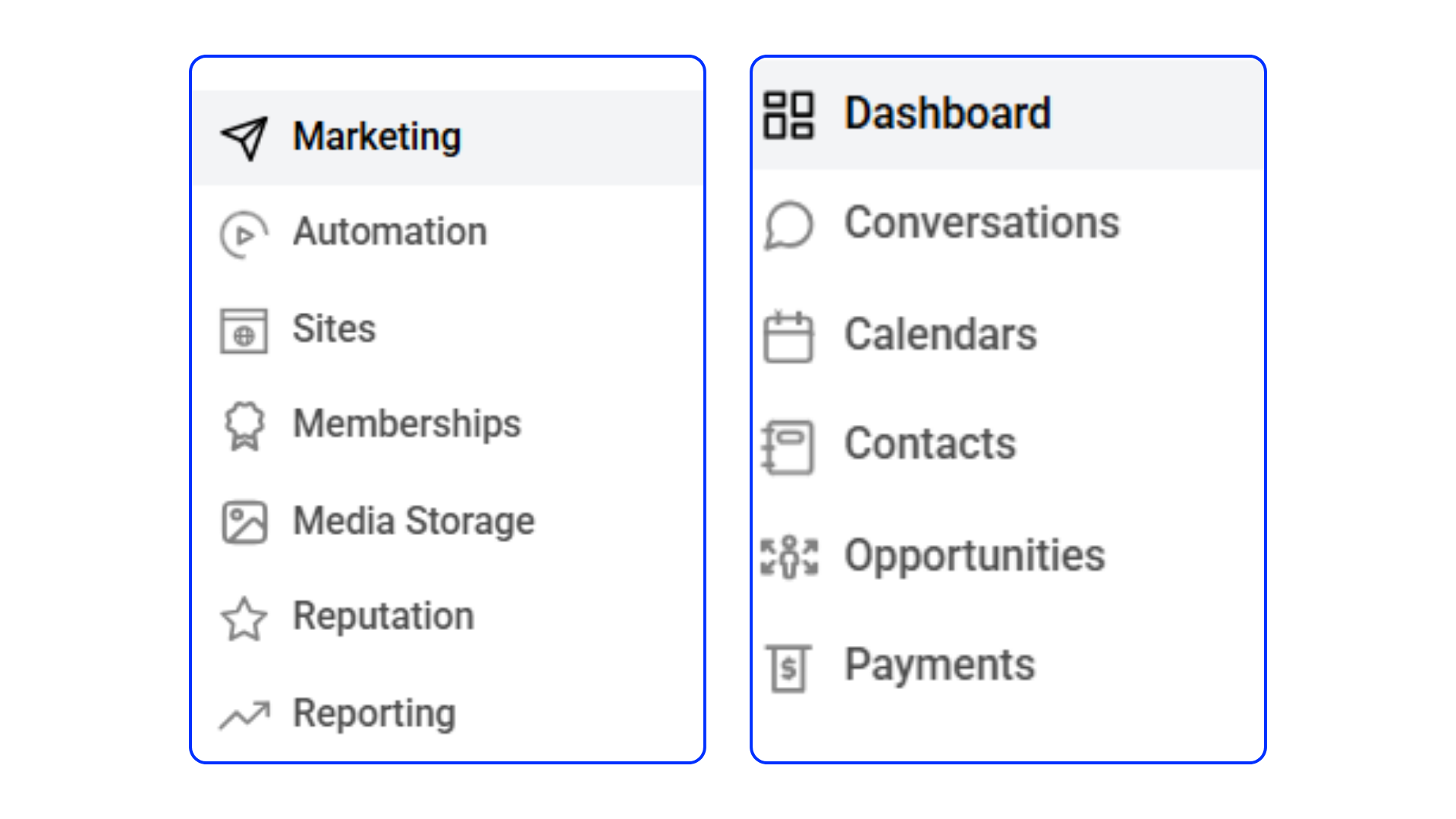Click the Automation play circle icon
Screen dimensions: 1456x819
(x=244, y=235)
